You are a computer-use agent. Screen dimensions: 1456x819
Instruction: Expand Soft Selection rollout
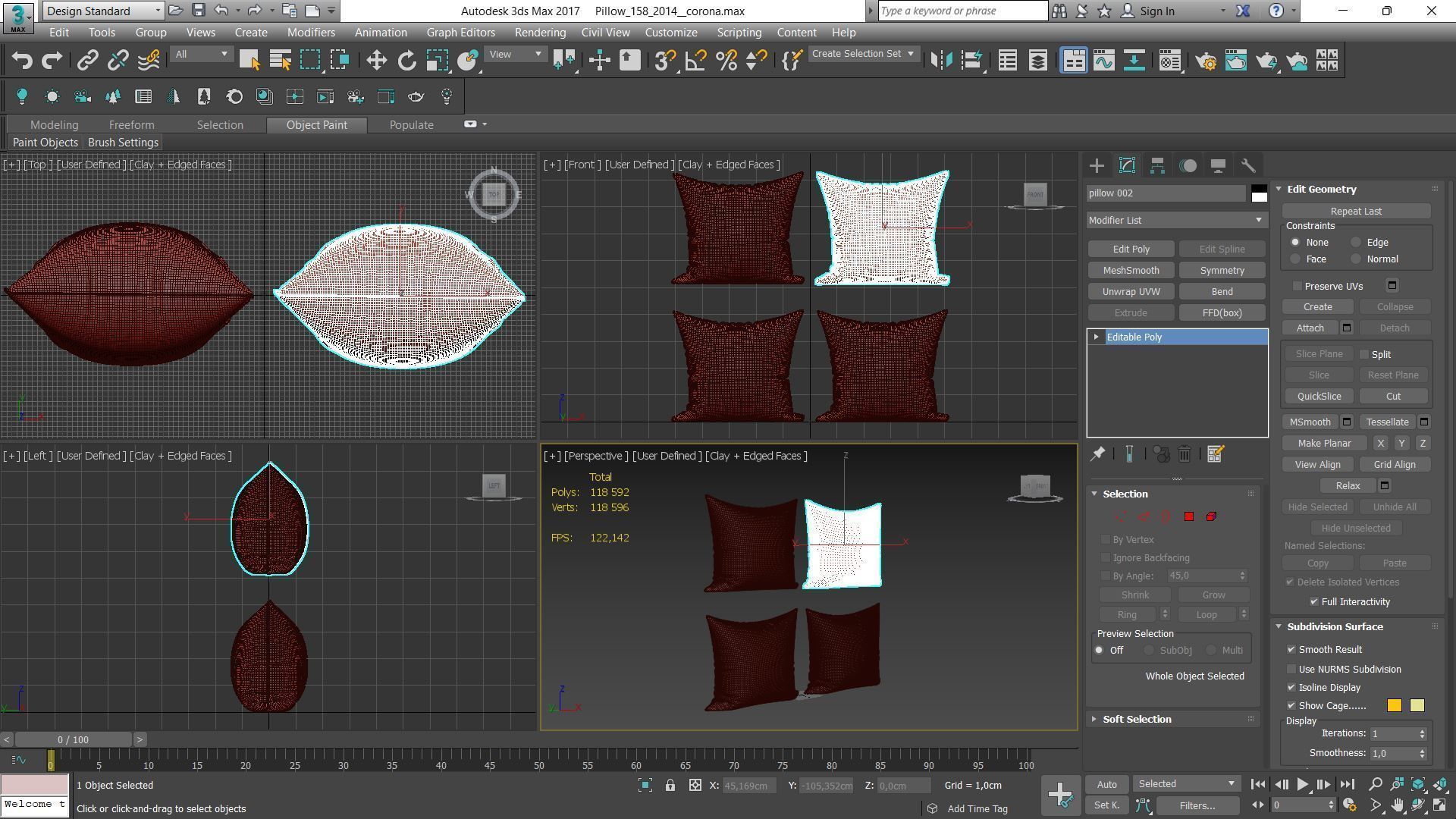(1136, 719)
